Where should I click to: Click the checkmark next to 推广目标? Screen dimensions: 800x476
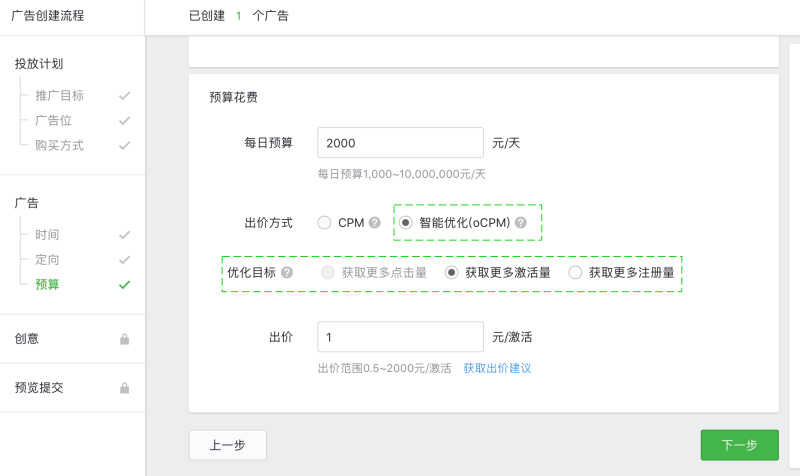124,96
